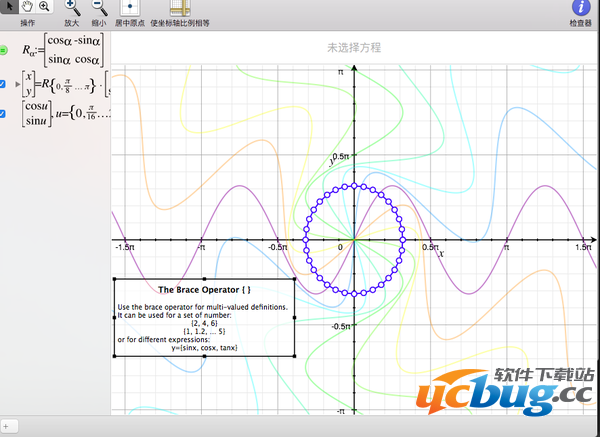Add a new equation with plus button

(8, 426)
